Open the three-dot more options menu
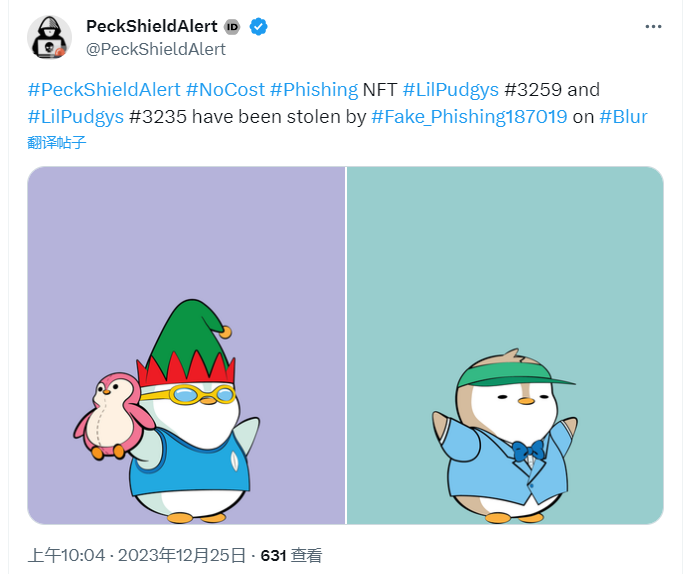684x574 pixels. [x=652, y=26]
